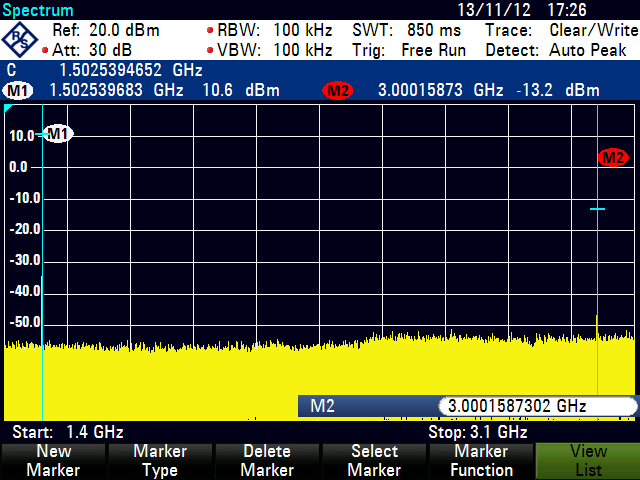Screen dimensions: 640x480
Task: Open the Select Marker softkey
Action: (x=373, y=461)
